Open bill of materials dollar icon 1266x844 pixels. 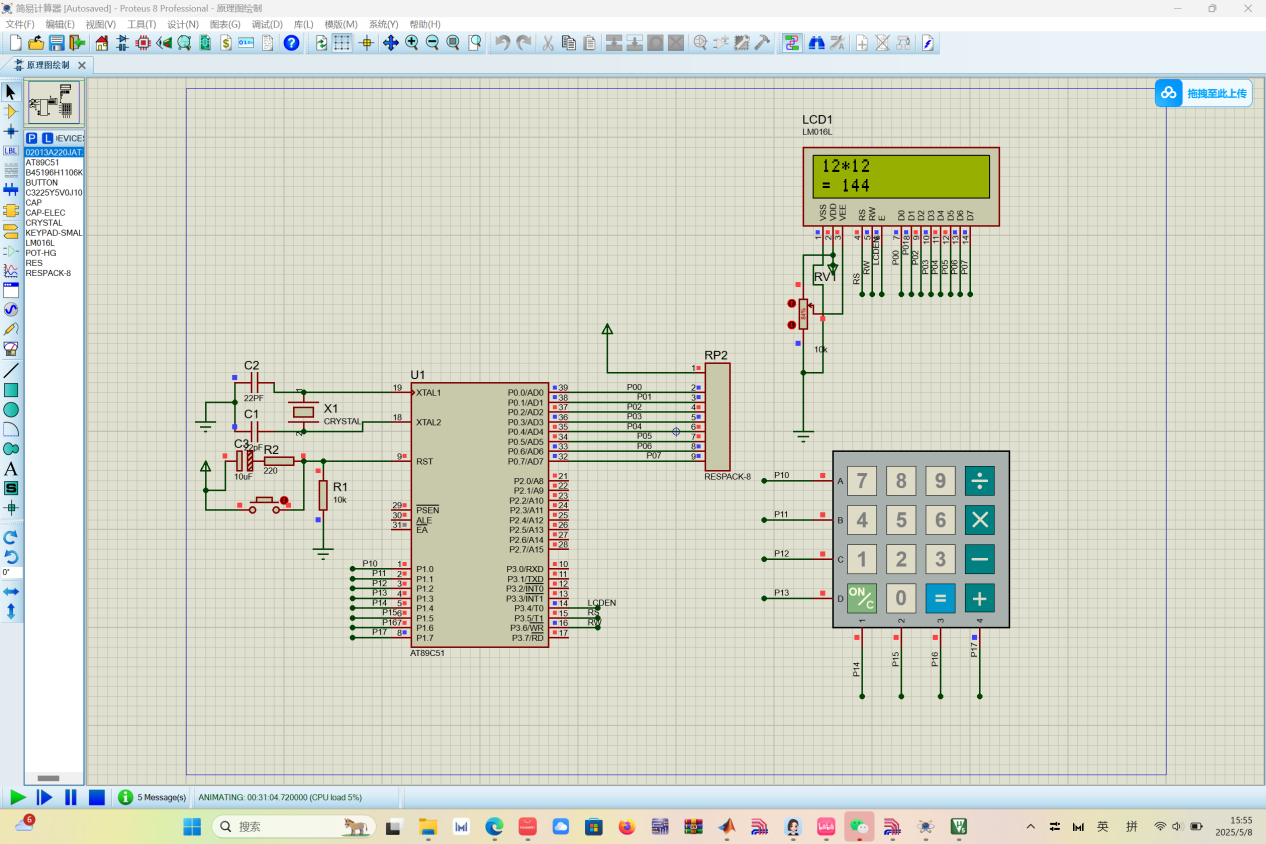[x=225, y=43]
